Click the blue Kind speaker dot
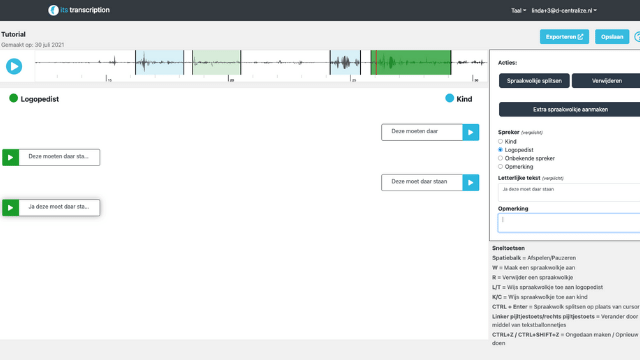Screen dimensions: 640x360 point(449,98)
